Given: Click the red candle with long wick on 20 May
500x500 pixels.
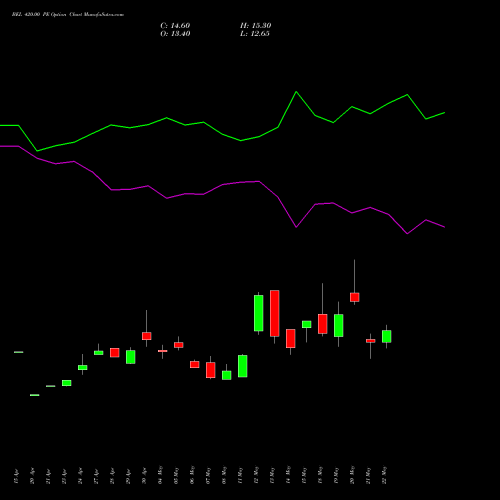Looking at the screenshot, I should (x=355, y=297).
